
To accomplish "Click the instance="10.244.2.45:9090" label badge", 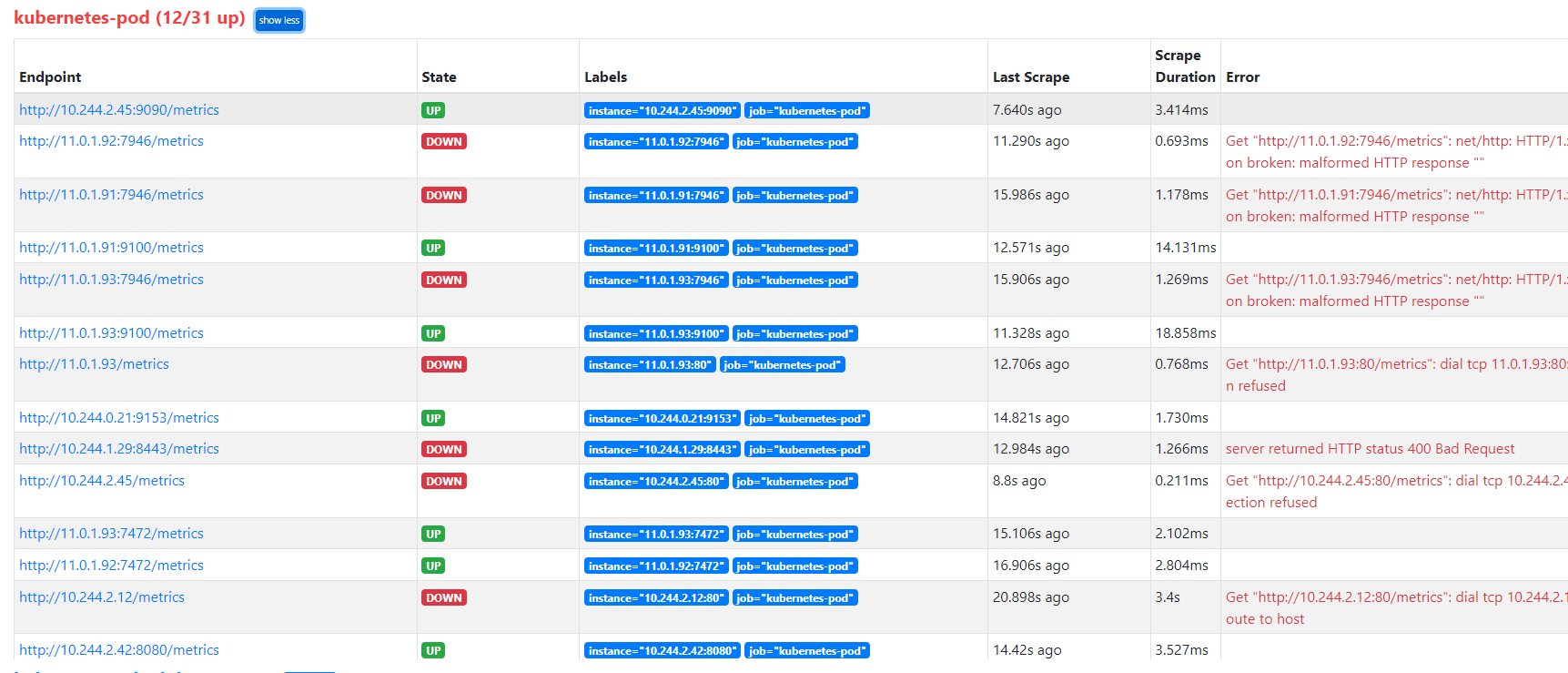I will point(662,111).
